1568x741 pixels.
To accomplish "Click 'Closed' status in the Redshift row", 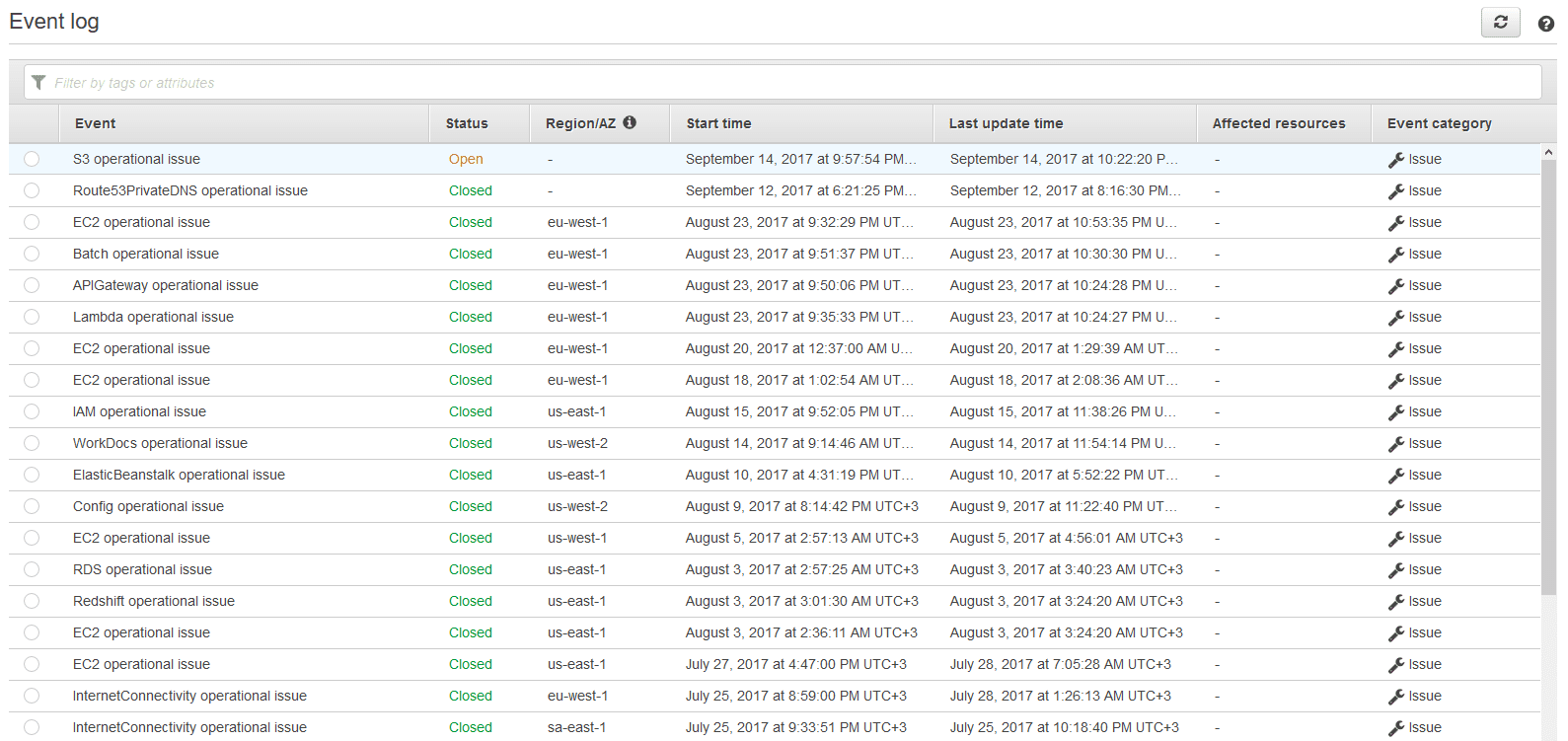I will point(470,601).
